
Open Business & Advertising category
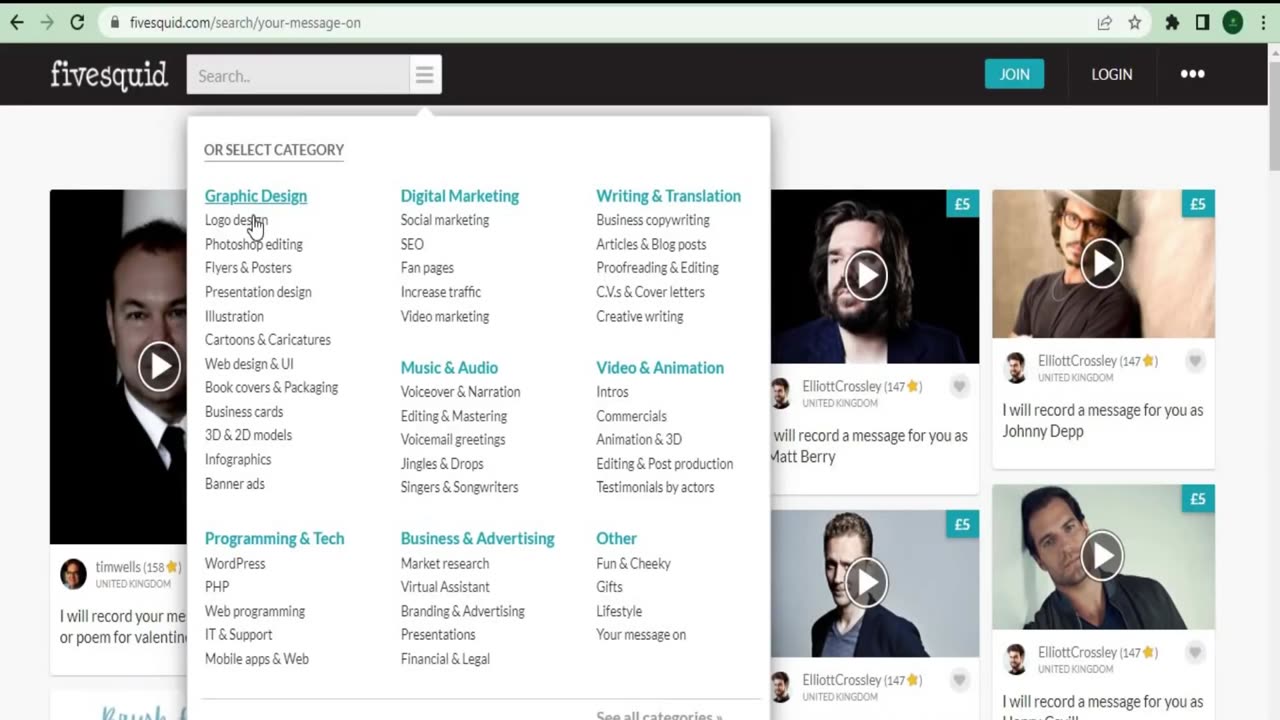click(477, 538)
